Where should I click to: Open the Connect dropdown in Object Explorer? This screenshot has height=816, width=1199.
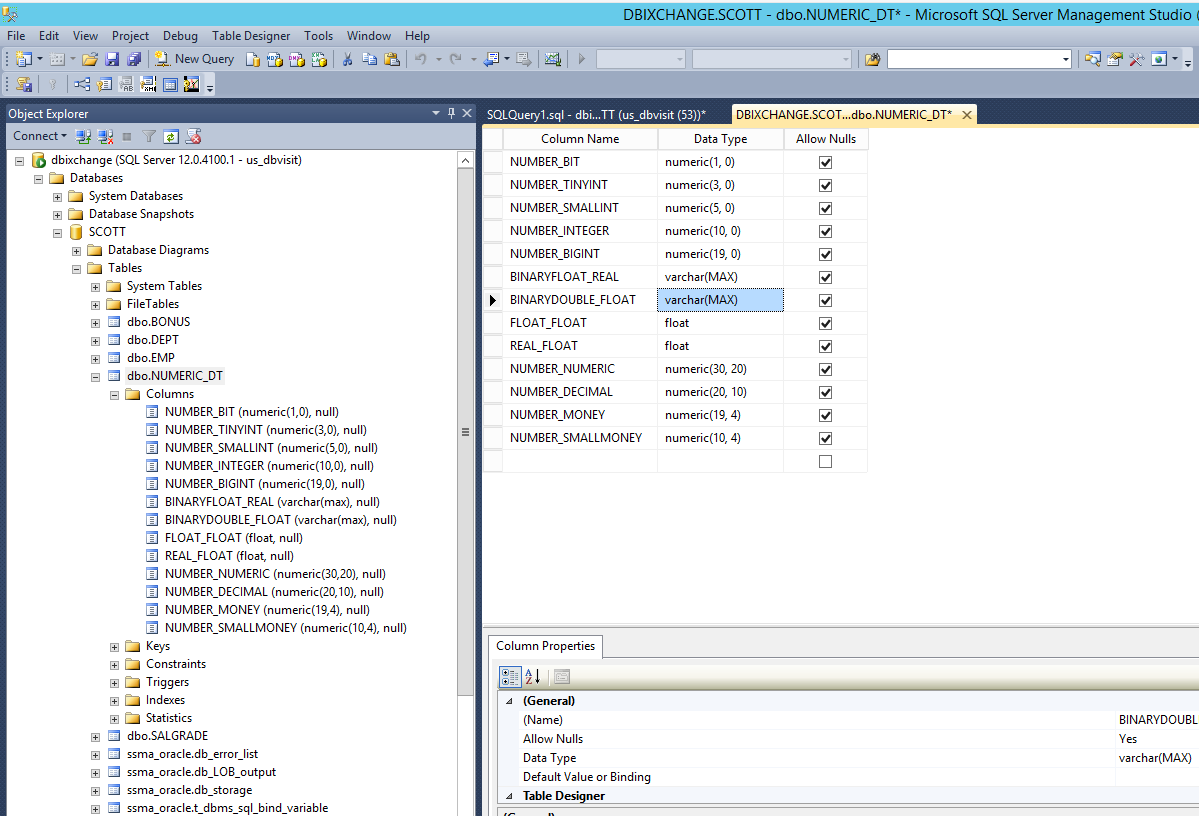click(40, 136)
